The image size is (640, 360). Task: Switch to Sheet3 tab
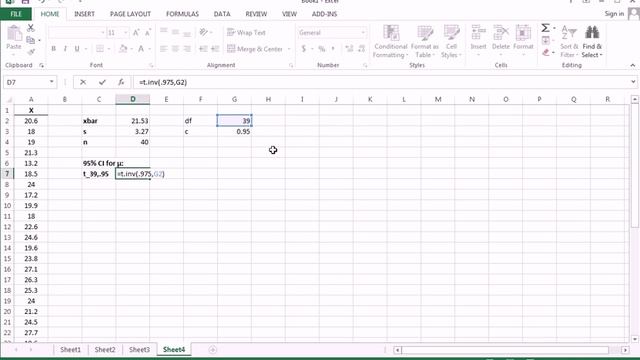(x=139, y=350)
